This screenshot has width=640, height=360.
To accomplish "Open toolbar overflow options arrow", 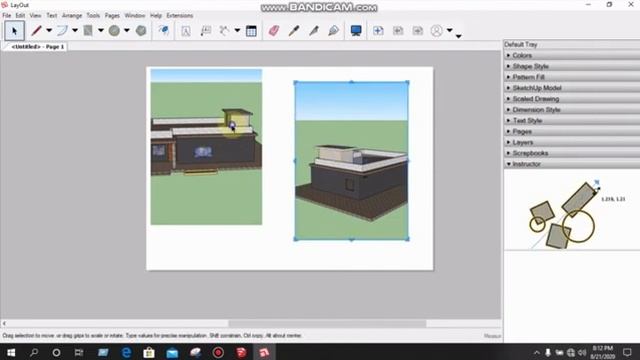I will click(x=459, y=36).
